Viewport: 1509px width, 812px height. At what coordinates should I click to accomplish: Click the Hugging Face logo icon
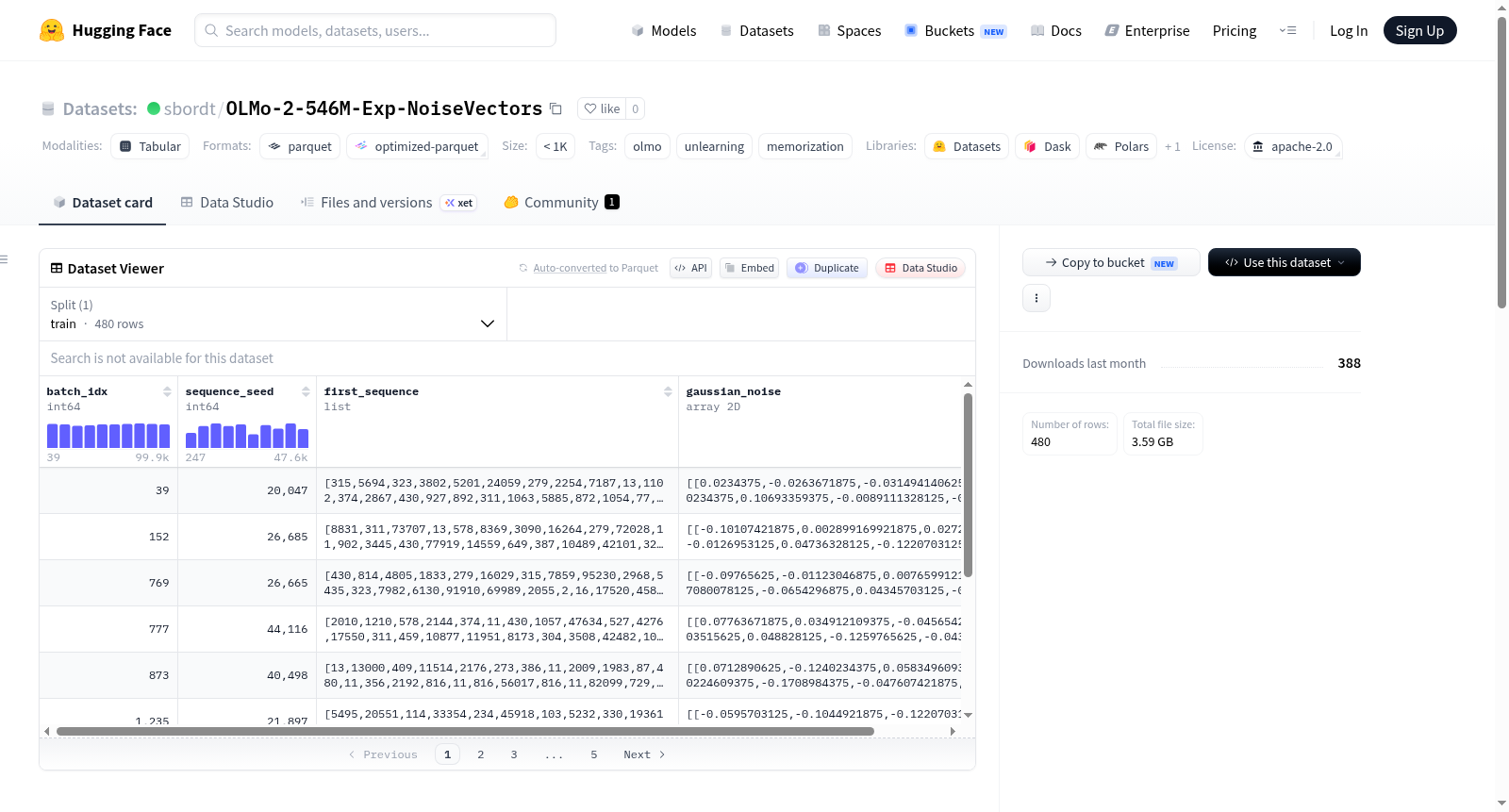click(52, 30)
